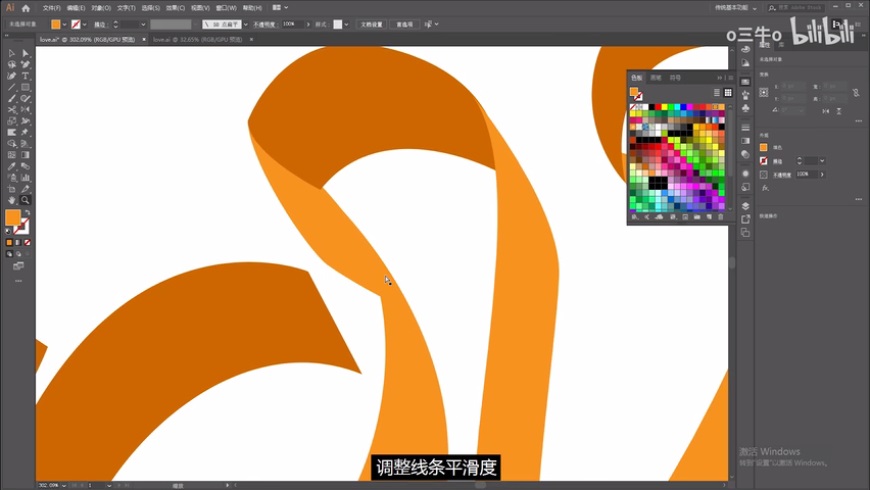This screenshot has width=870, height=490.
Task: Click the delete swatch trash icon
Action: pos(721,217)
